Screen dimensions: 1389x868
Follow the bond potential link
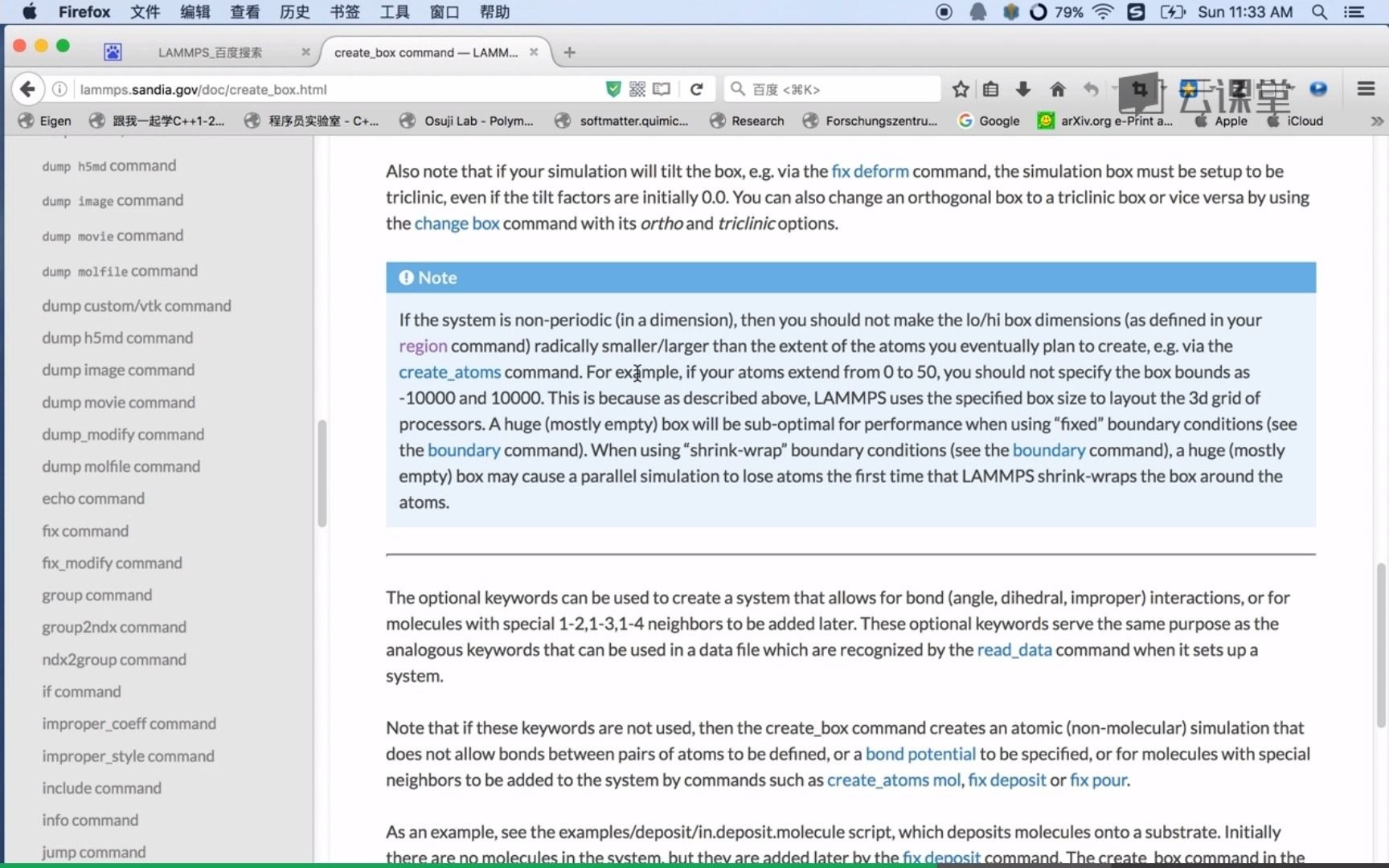(920, 754)
